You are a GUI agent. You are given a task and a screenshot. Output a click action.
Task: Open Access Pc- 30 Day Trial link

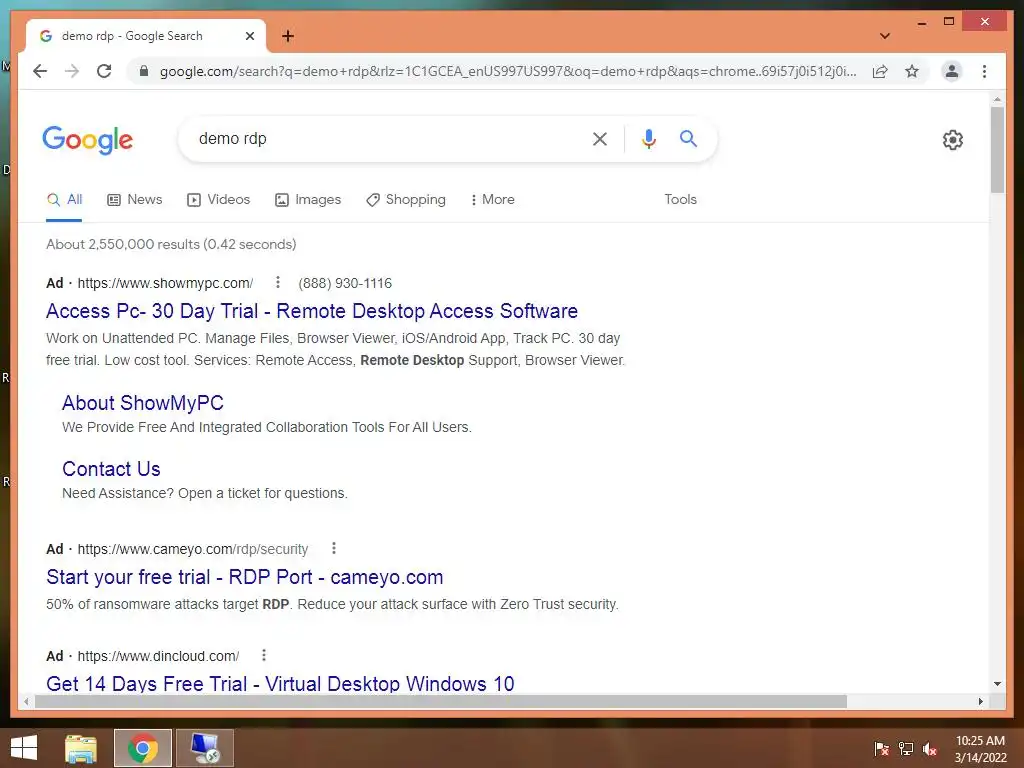(312, 311)
